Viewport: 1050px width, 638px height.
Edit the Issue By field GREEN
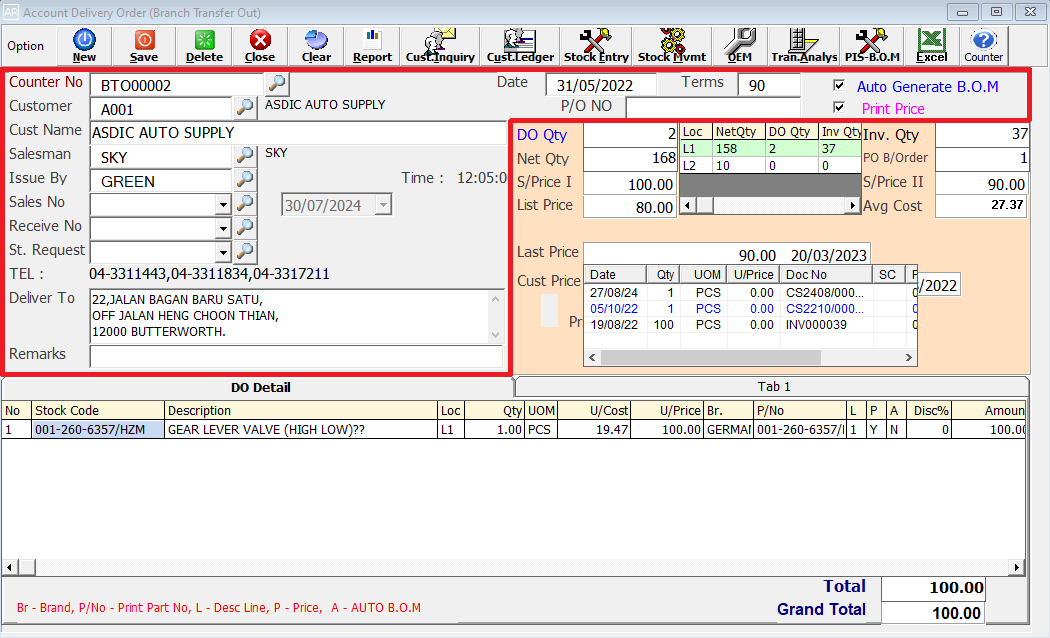[x=161, y=181]
